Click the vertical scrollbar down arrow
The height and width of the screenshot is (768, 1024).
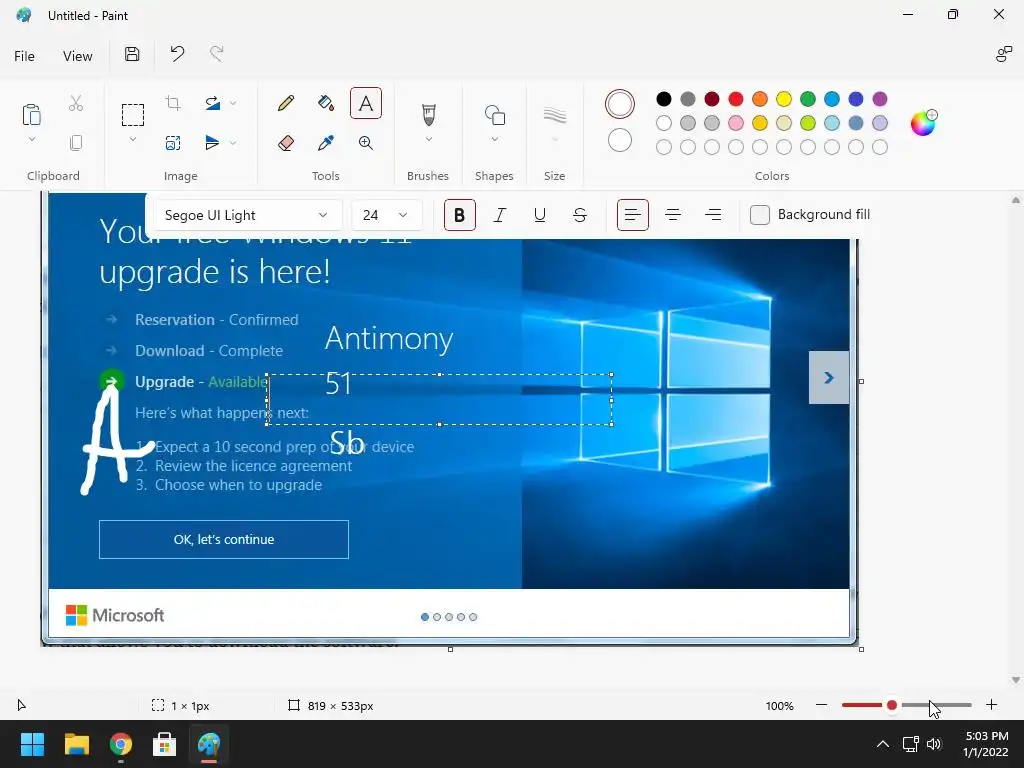click(1016, 680)
